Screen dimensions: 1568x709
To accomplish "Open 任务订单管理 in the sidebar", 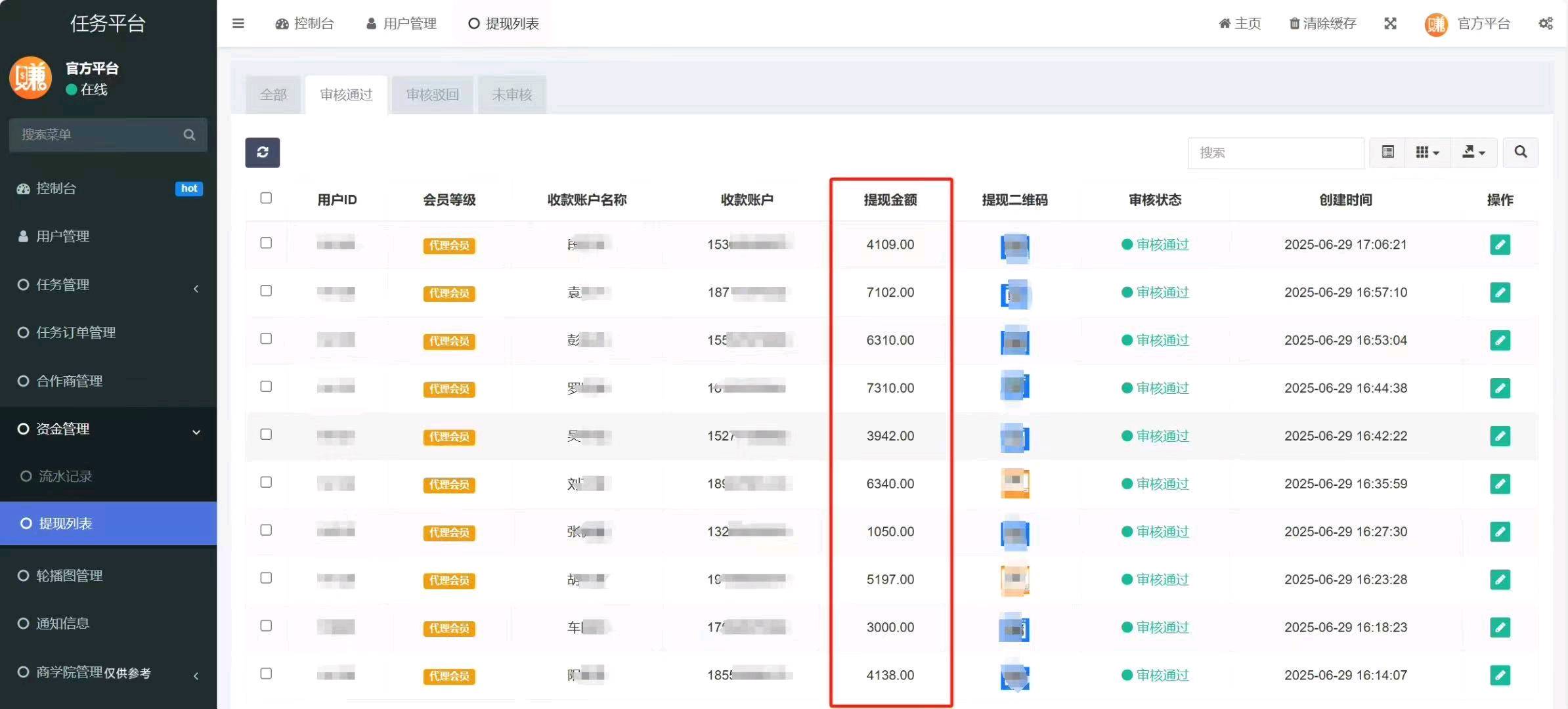I will (x=108, y=333).
